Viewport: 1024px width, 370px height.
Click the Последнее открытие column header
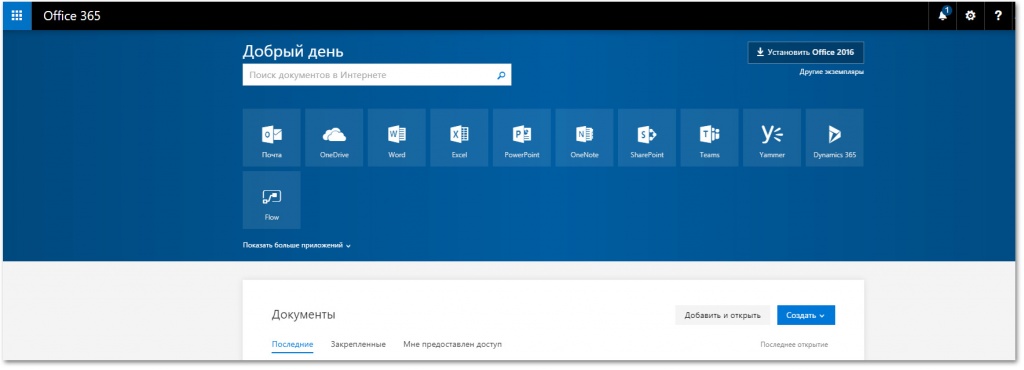pyautogui.click(x=794, y=345)
